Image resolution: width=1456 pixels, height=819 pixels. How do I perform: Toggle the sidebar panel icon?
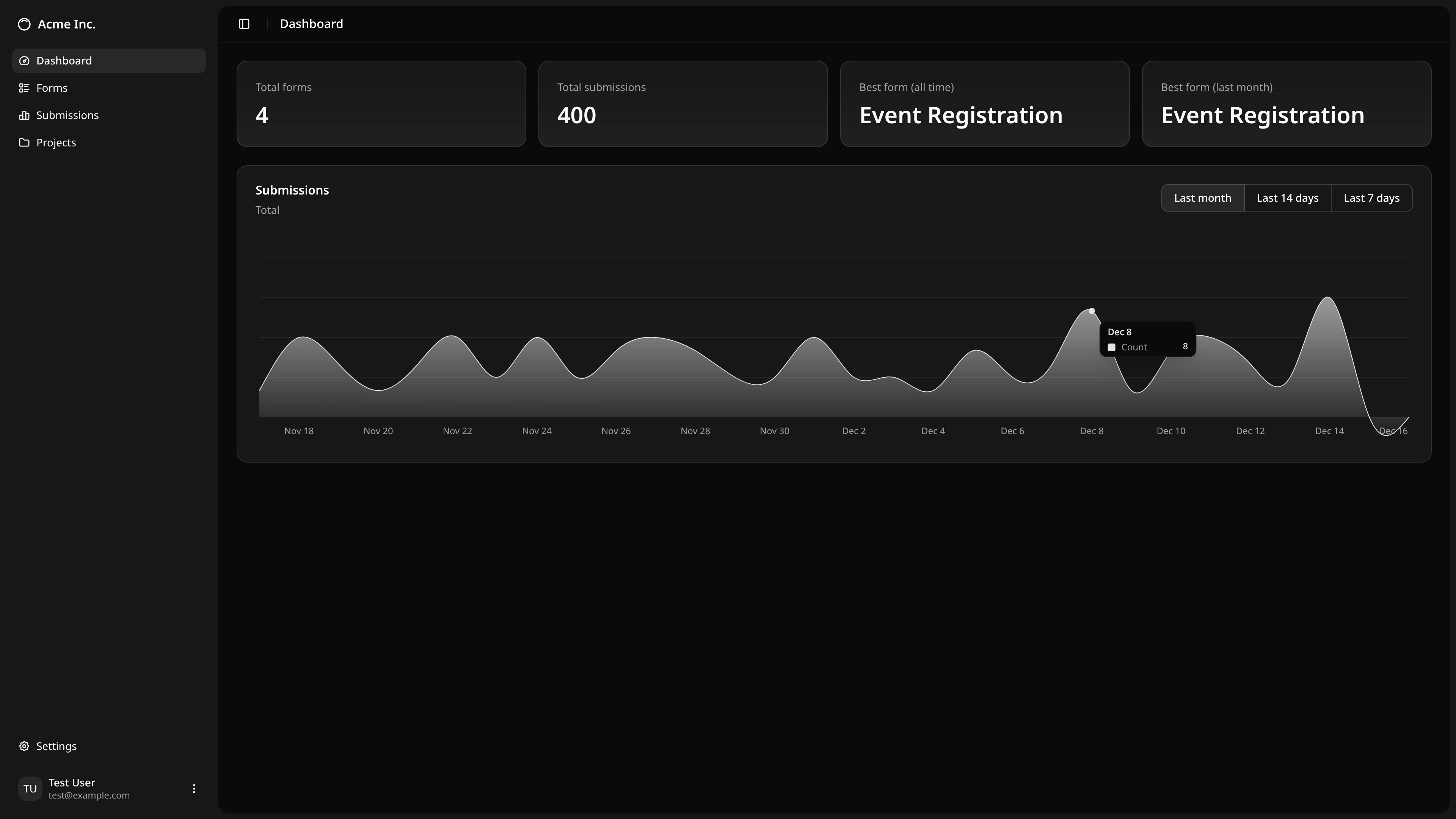[x=244, y=24]
